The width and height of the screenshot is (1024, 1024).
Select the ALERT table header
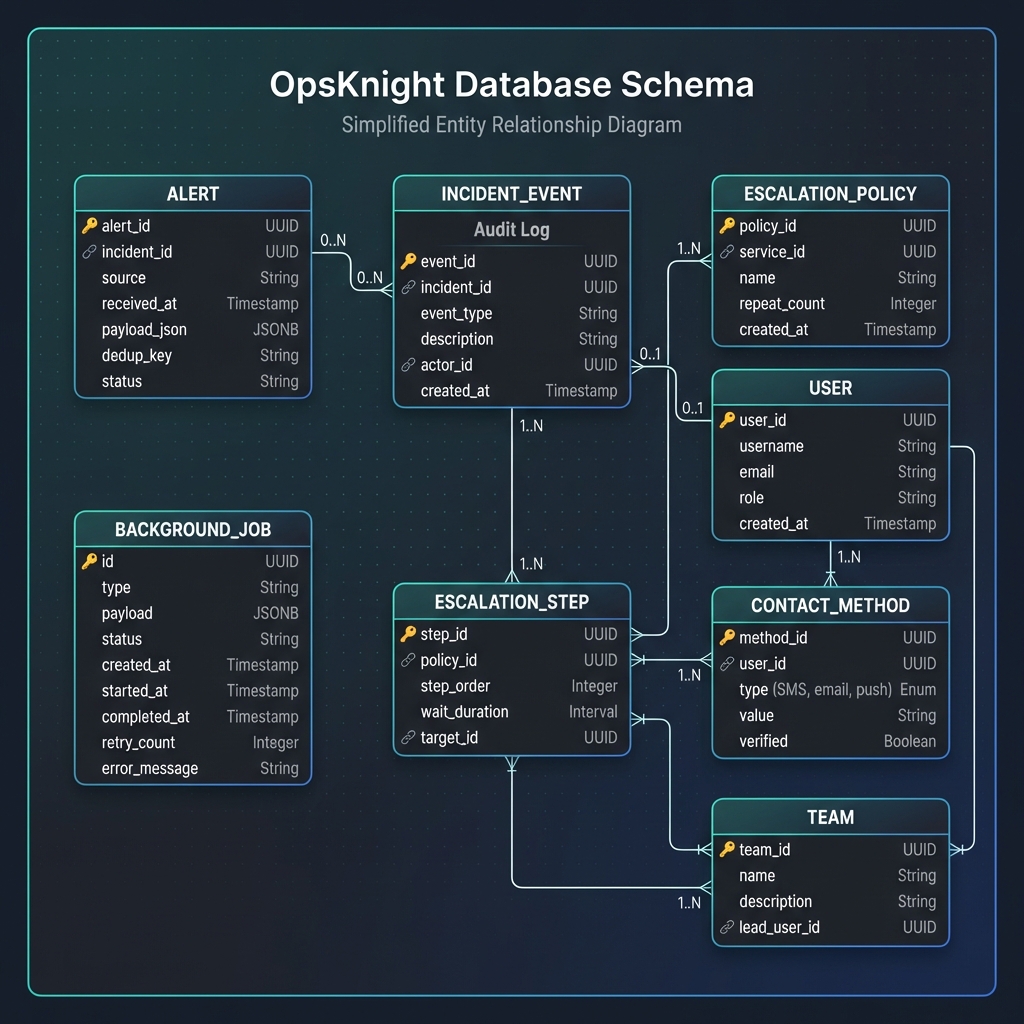192,193
